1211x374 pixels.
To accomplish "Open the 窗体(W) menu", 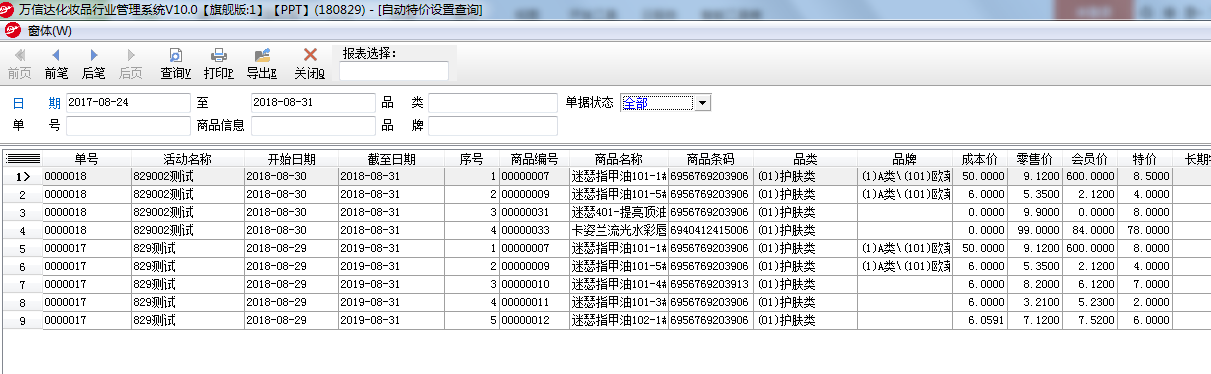I will tap(50, 30).
